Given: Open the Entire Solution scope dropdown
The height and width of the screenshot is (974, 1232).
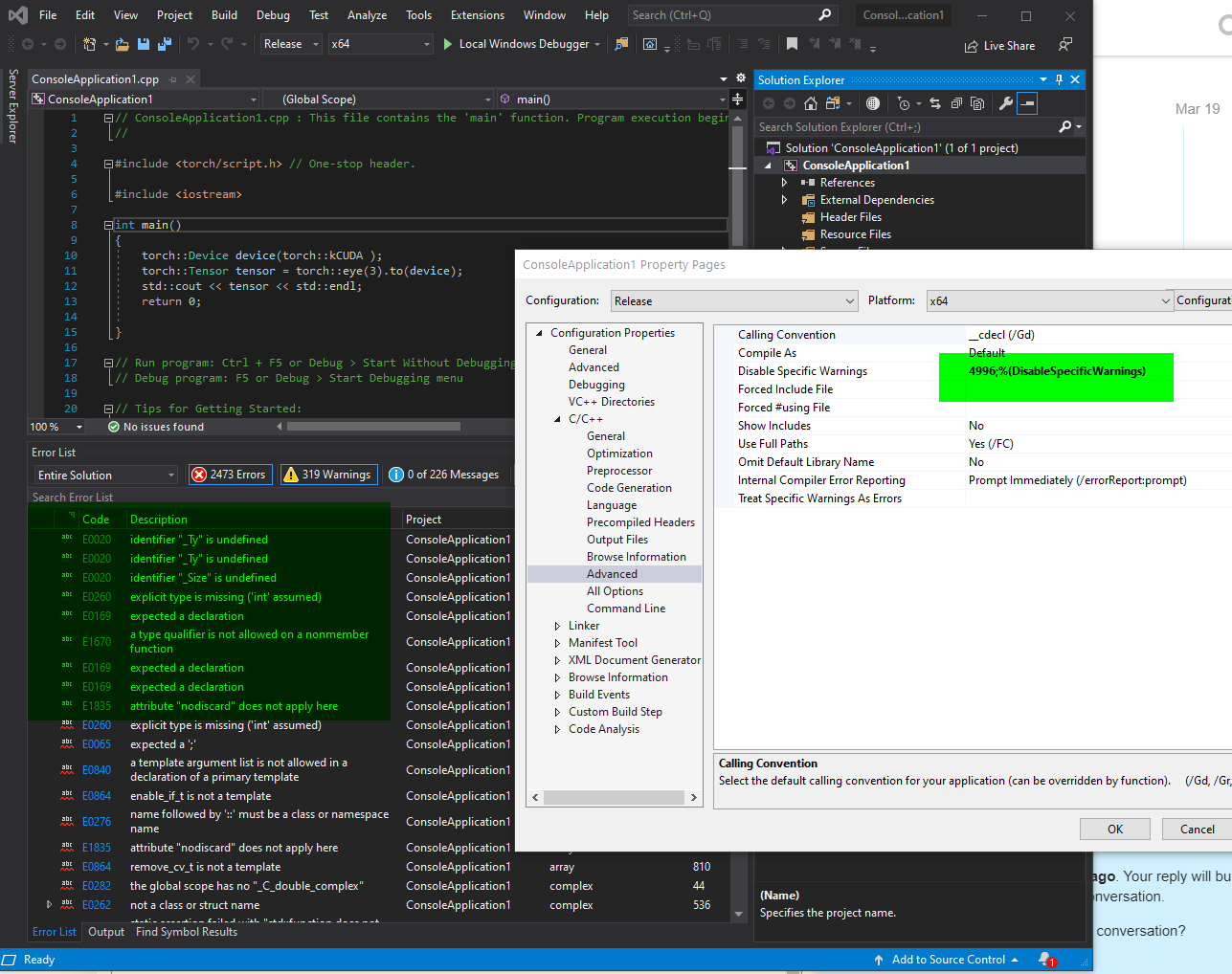Looking at the screenshot, I should (x=105, y=476).
